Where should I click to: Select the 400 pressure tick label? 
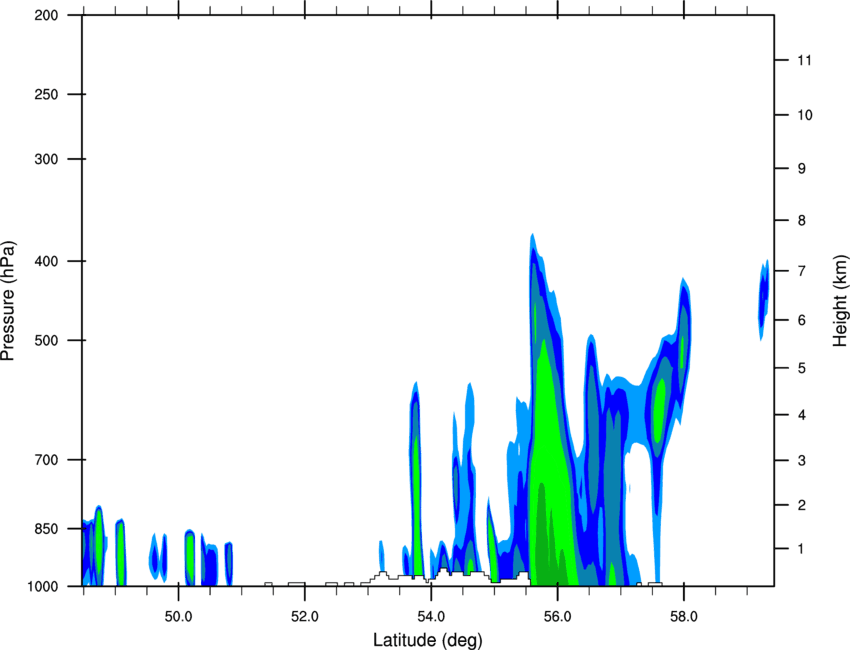click(x=46, y=261)
